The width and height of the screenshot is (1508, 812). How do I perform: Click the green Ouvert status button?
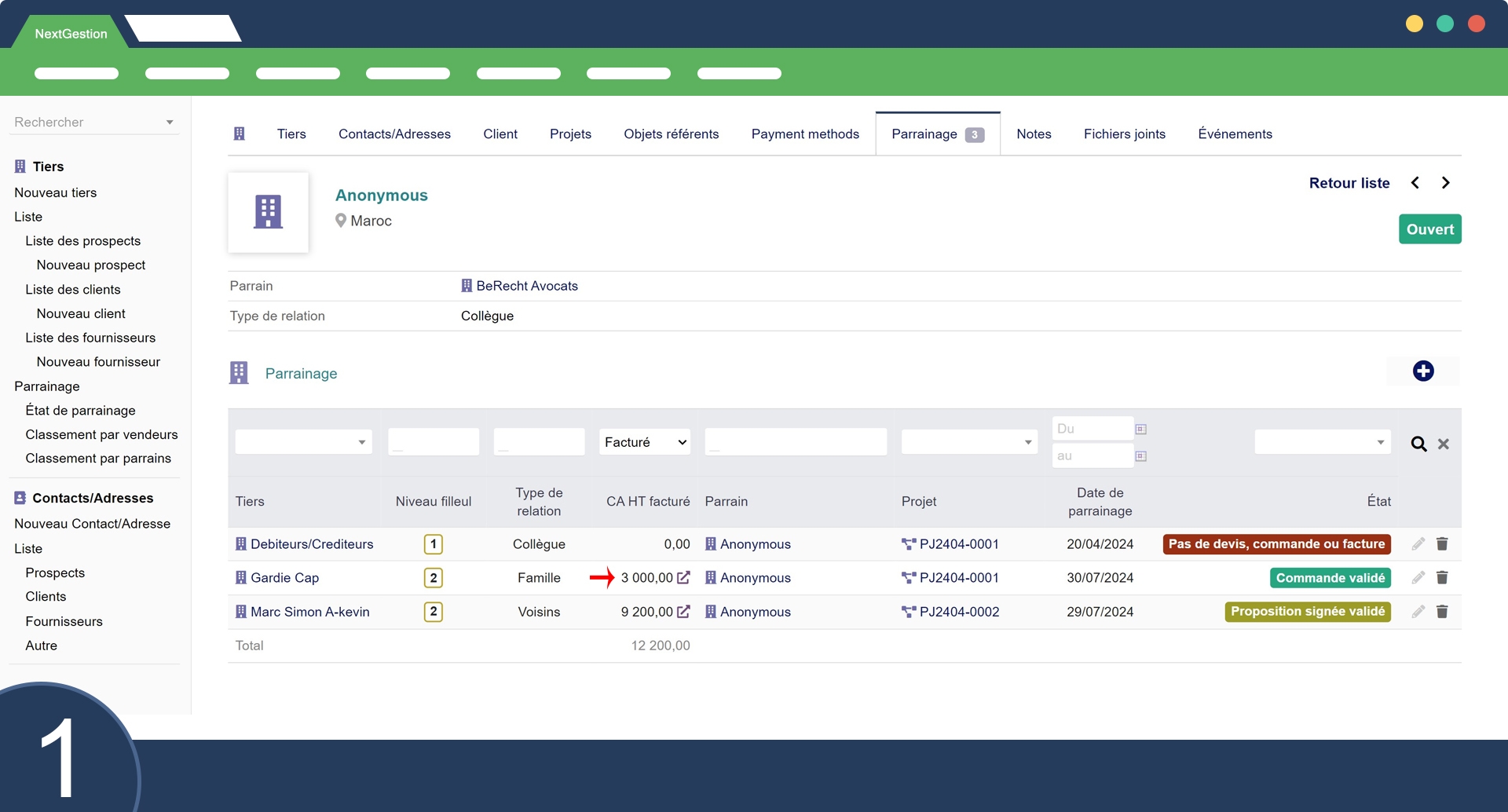point(1429,229)
